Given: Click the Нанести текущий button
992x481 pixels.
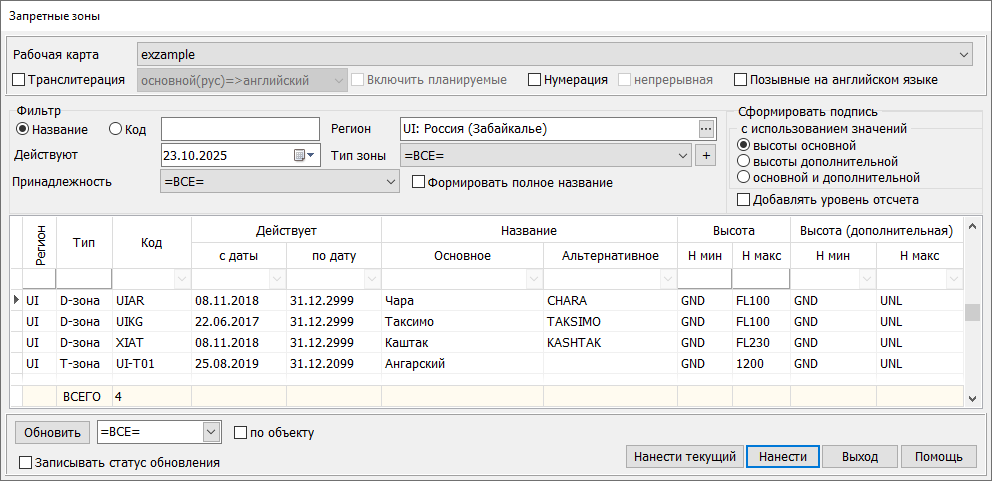Looking at the screenshot, I should point(684,456).
